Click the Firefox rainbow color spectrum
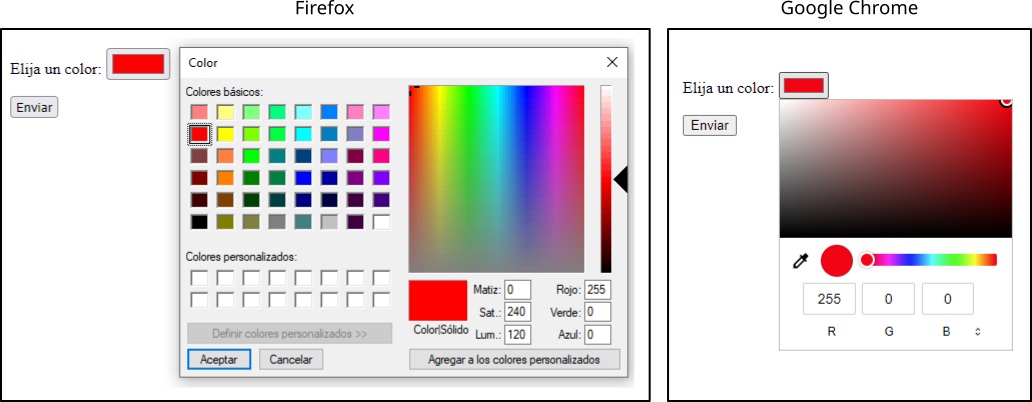The image size is (1032, 402). 496,179
